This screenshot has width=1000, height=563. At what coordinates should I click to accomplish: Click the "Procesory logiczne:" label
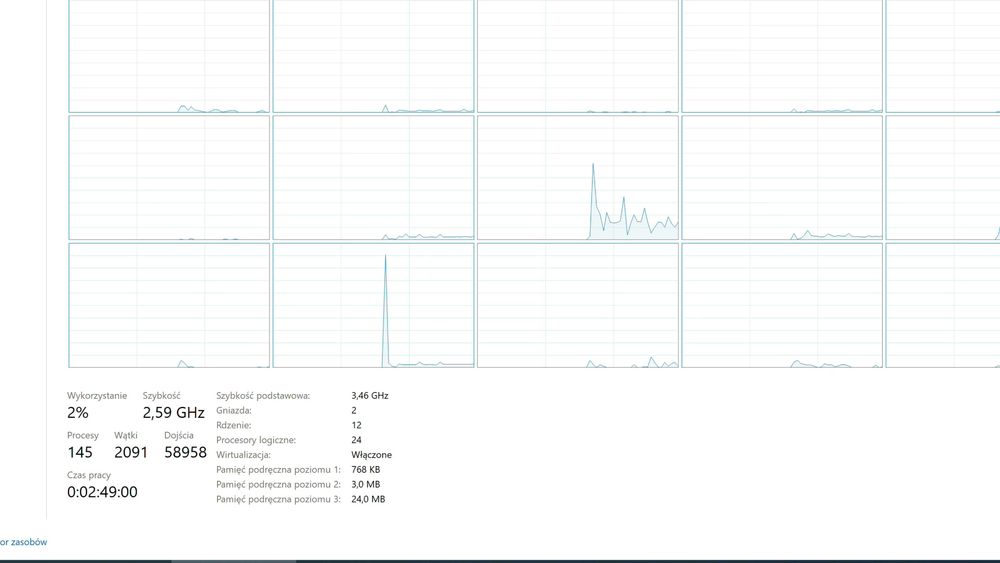pos(256,440)
